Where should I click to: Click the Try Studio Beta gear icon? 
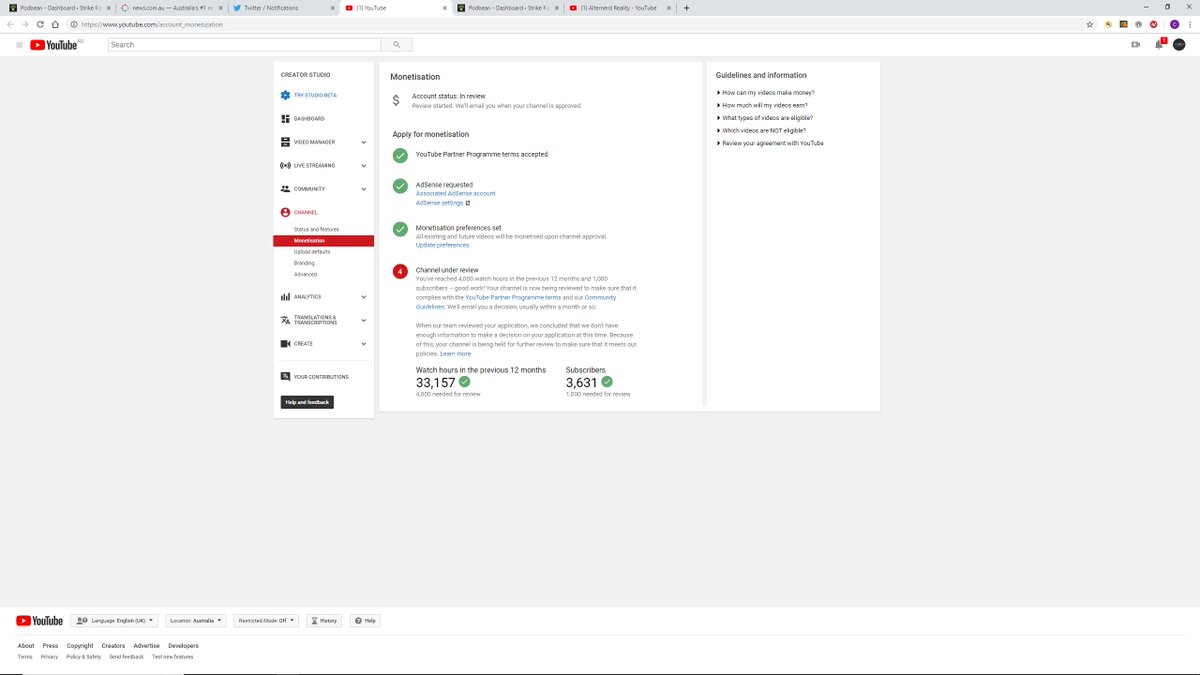coord(285,95)
